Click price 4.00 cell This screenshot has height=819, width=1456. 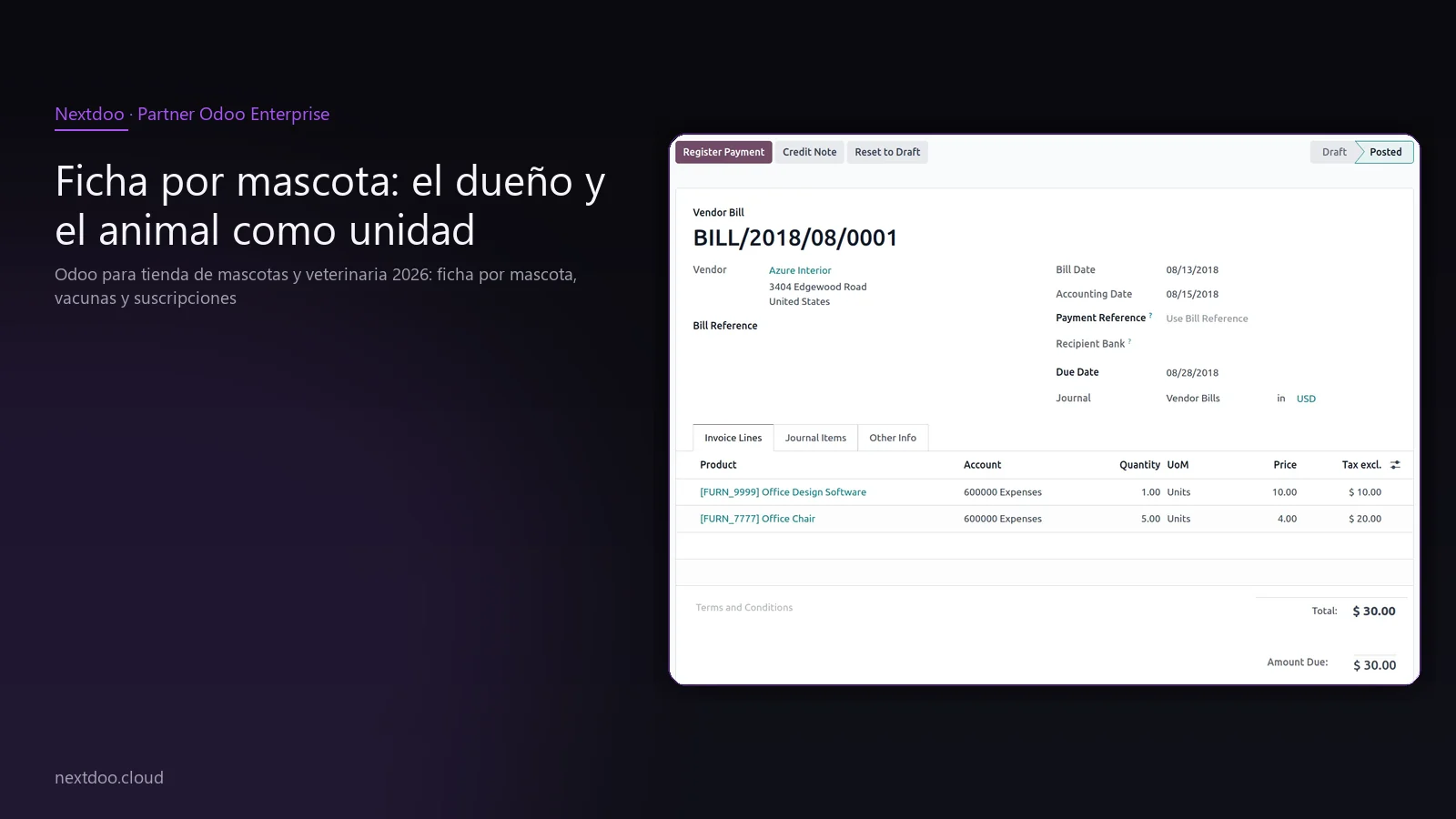coord(1287,519)
